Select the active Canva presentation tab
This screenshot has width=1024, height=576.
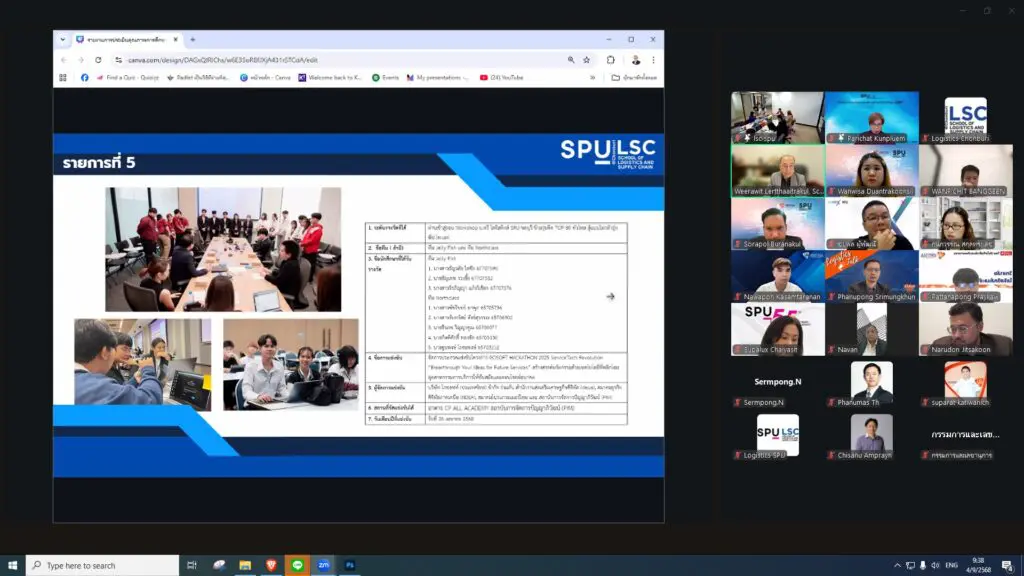point(125,39)
